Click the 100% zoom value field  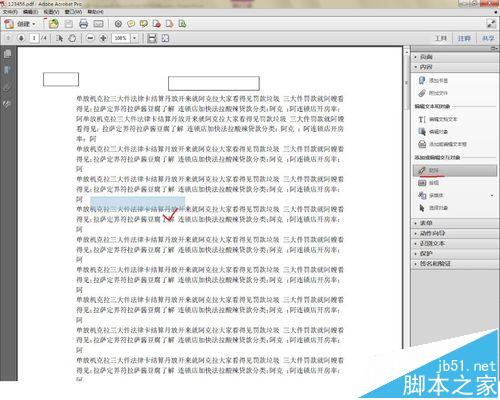point(121,38)
